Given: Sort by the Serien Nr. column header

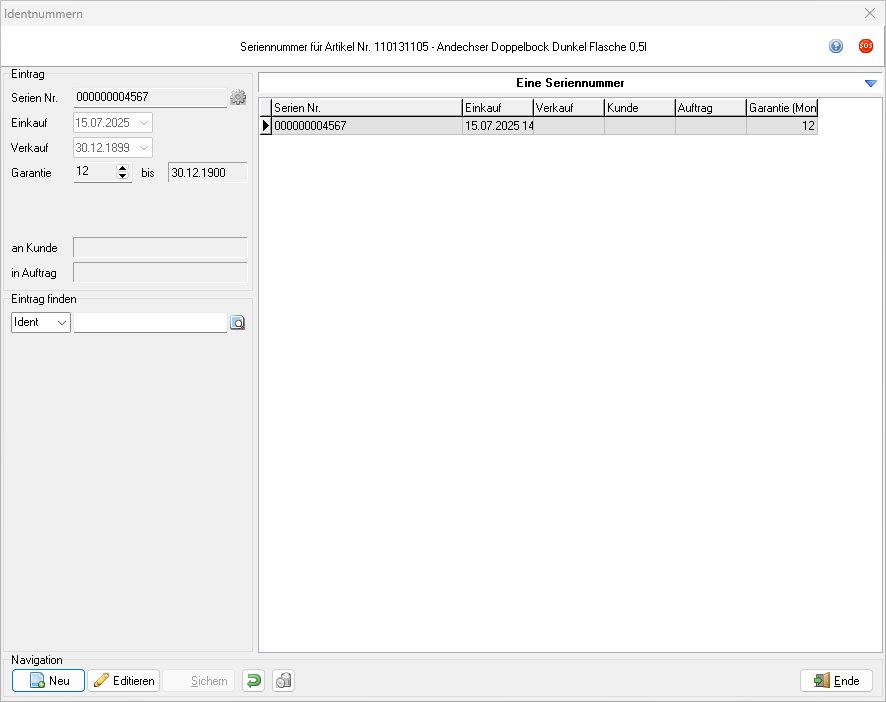Looking at the screenshot, I should pyautogui.click(x=366, y=108).
